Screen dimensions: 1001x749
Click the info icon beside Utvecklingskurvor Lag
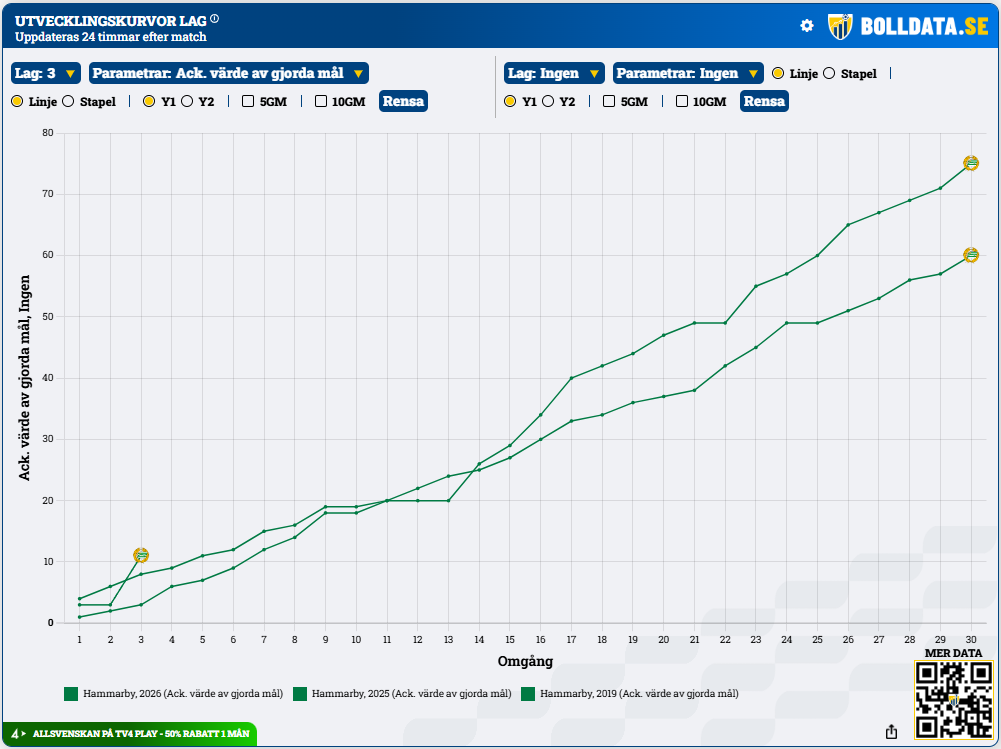tap(215, 19)
